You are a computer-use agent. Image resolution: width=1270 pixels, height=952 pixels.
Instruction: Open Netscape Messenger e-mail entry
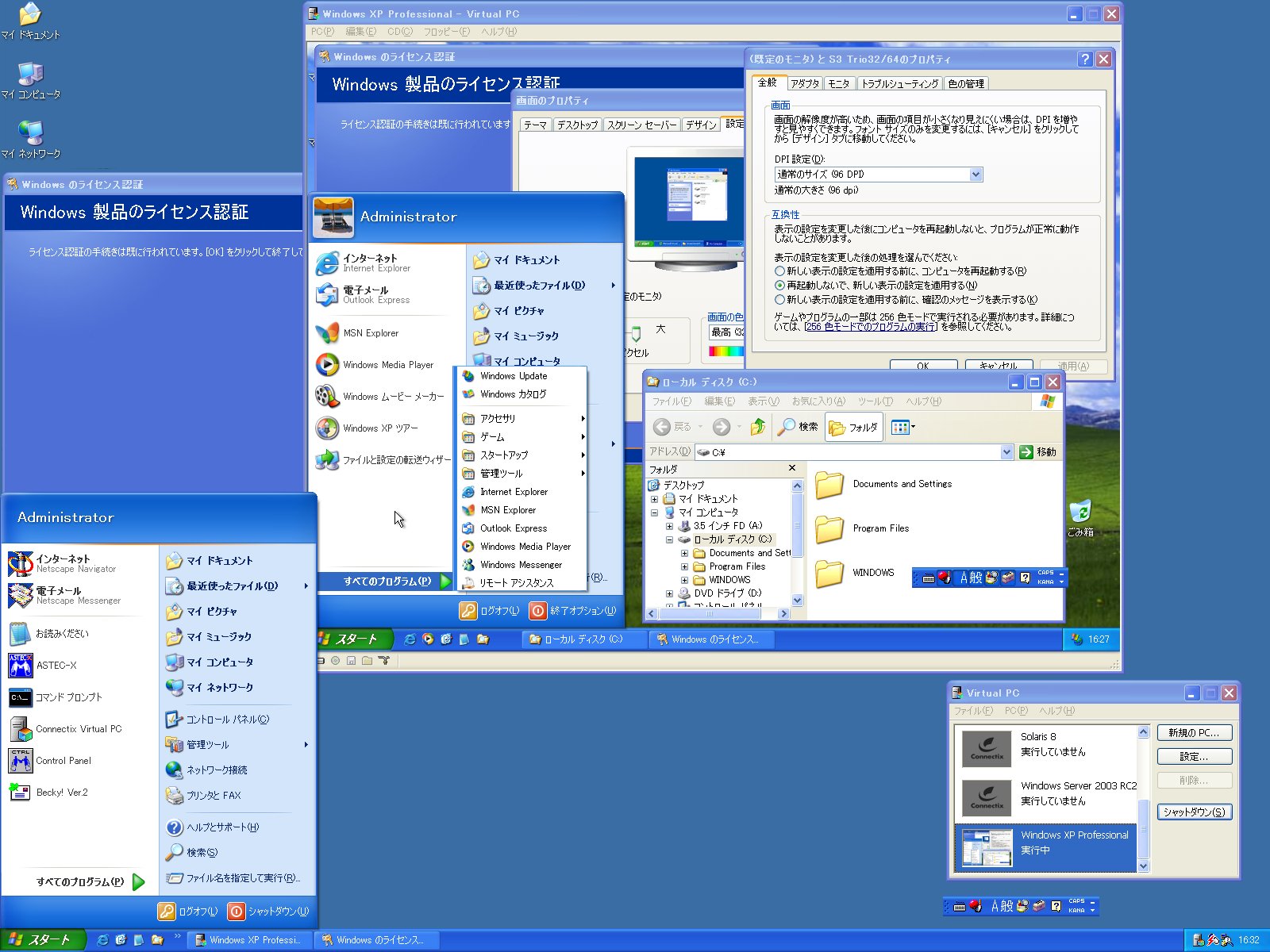79,595
